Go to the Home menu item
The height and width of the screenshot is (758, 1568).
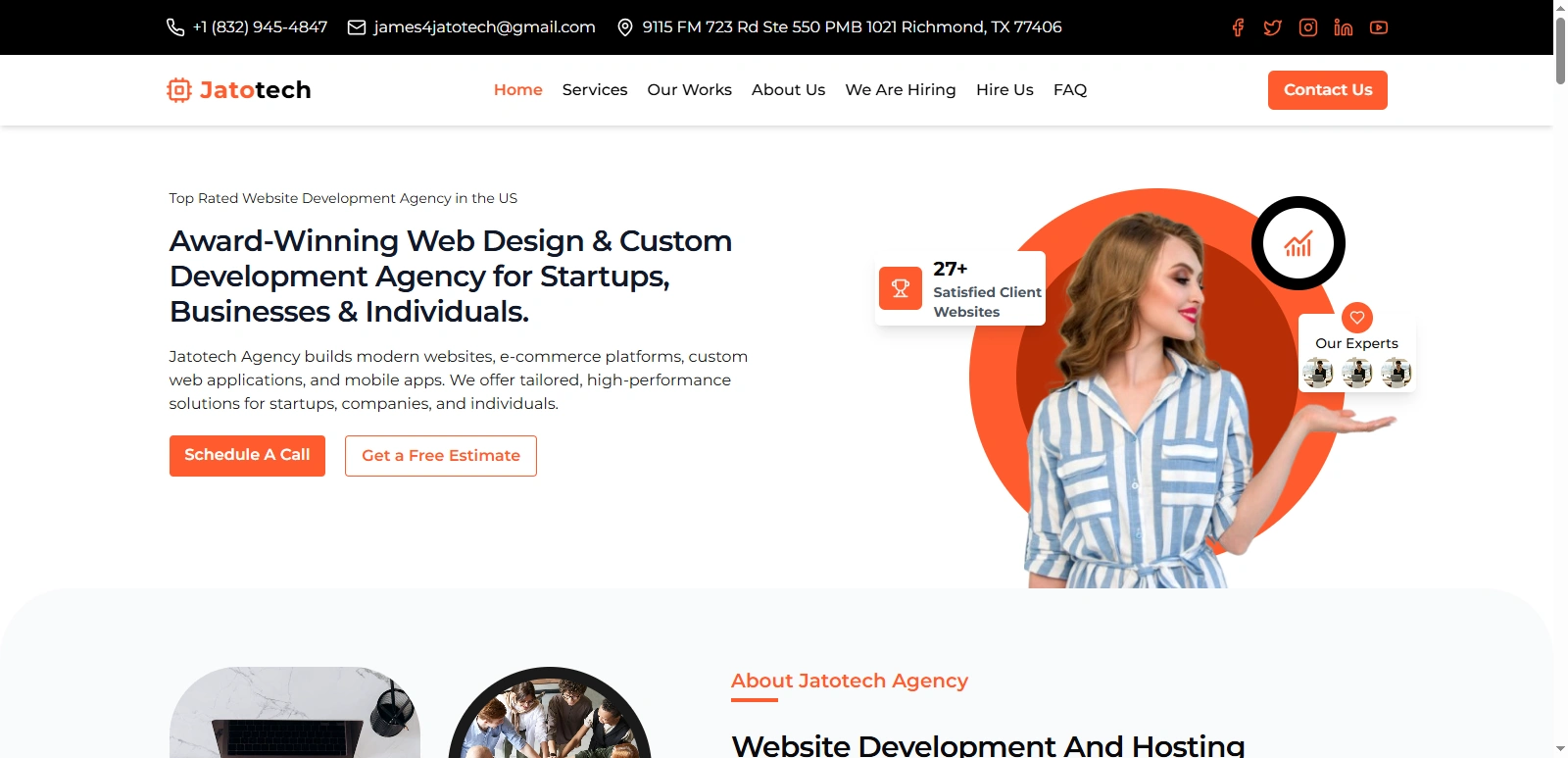click(518, 90)
